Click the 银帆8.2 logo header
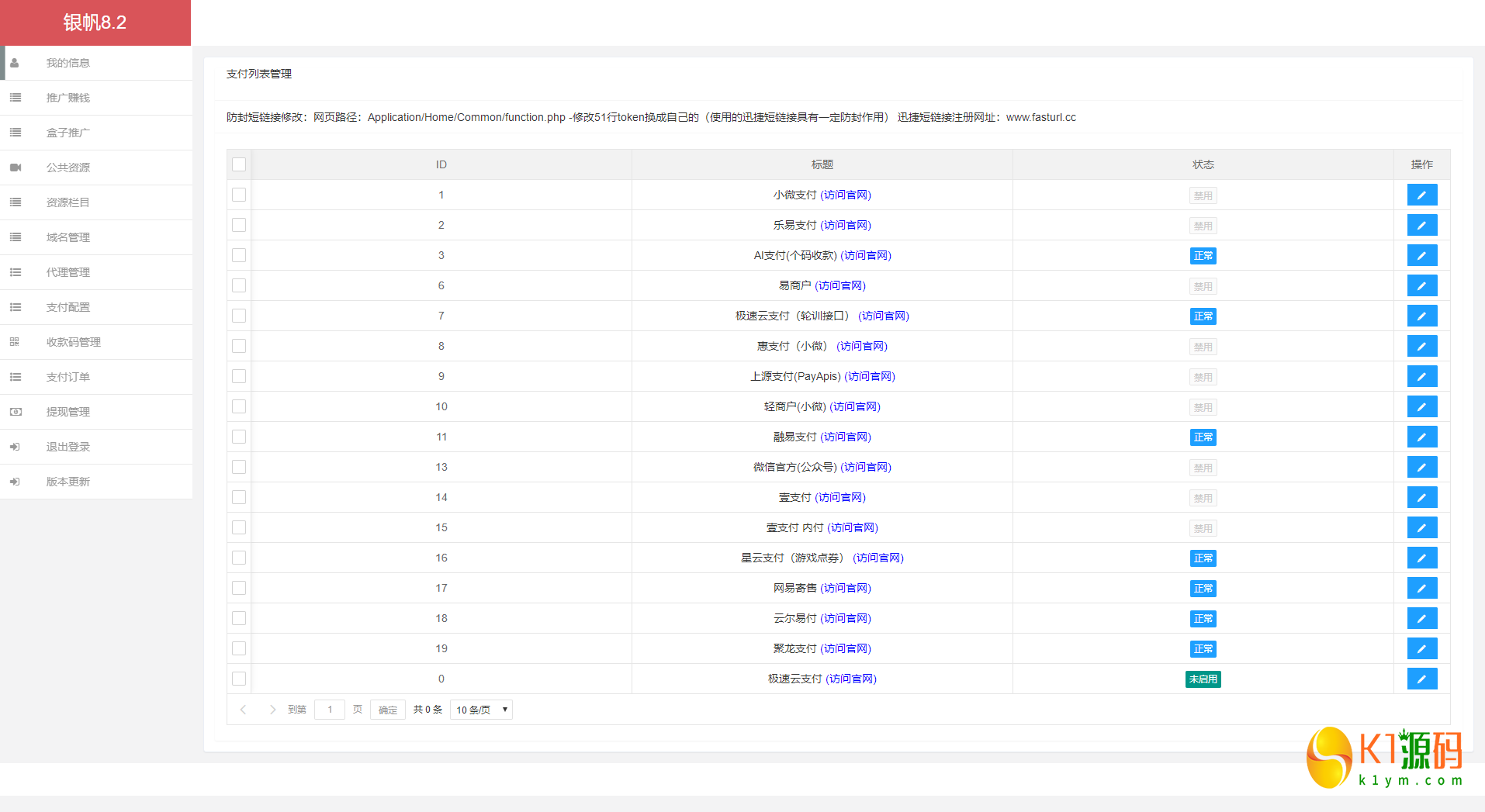 [x=95, y=22]
